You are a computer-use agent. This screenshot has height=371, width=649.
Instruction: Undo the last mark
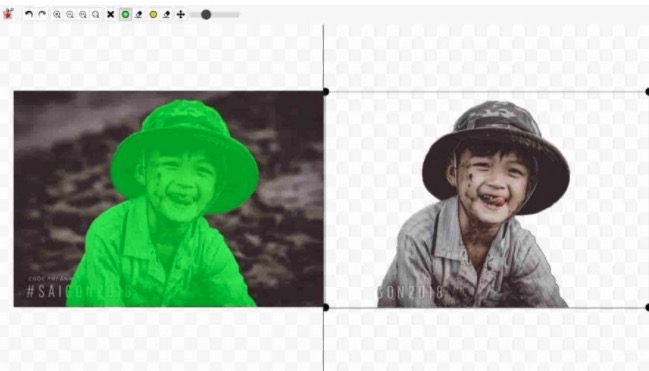pos(29,14)
